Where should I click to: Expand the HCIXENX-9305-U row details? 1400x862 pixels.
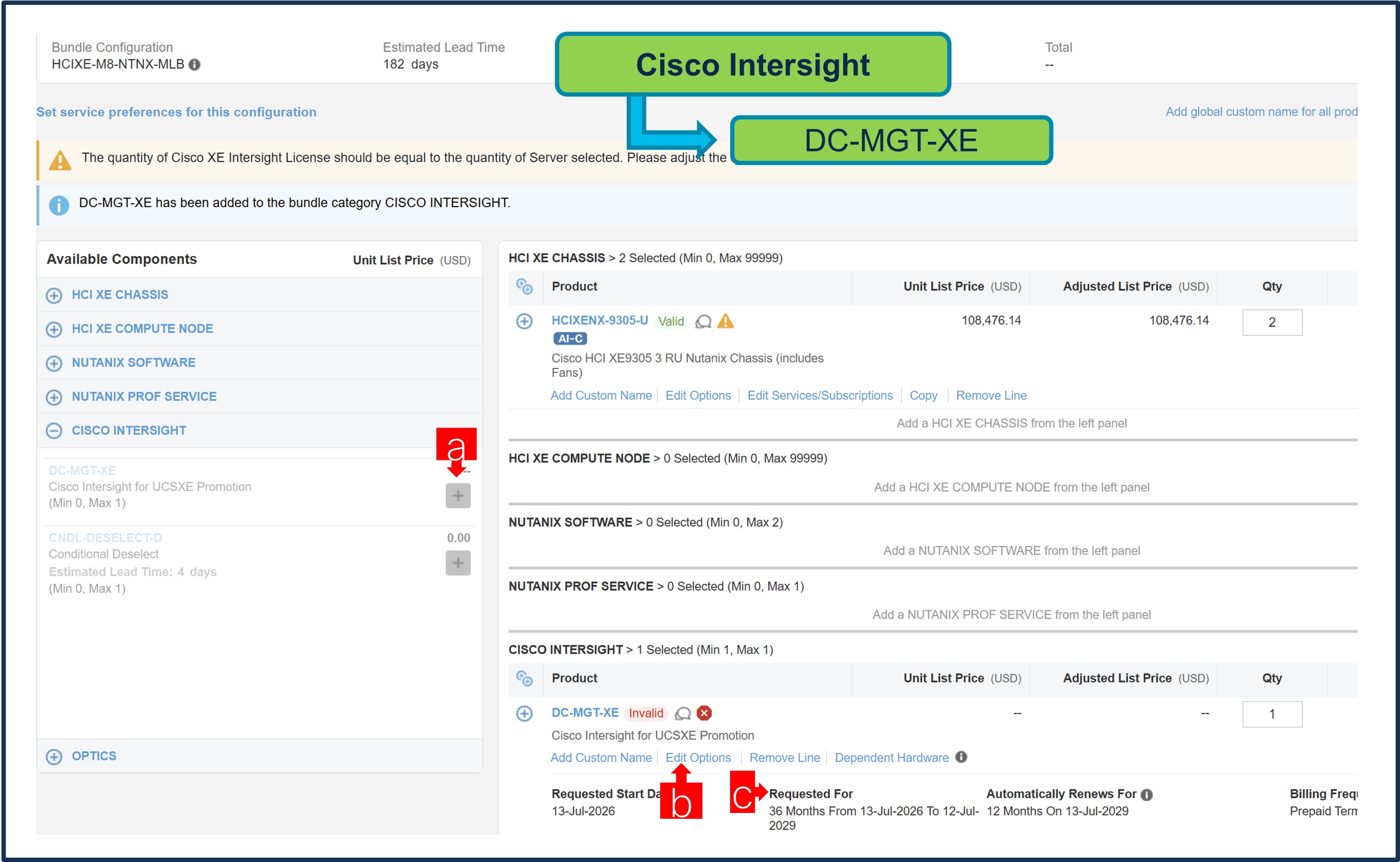tap(524, 321)
